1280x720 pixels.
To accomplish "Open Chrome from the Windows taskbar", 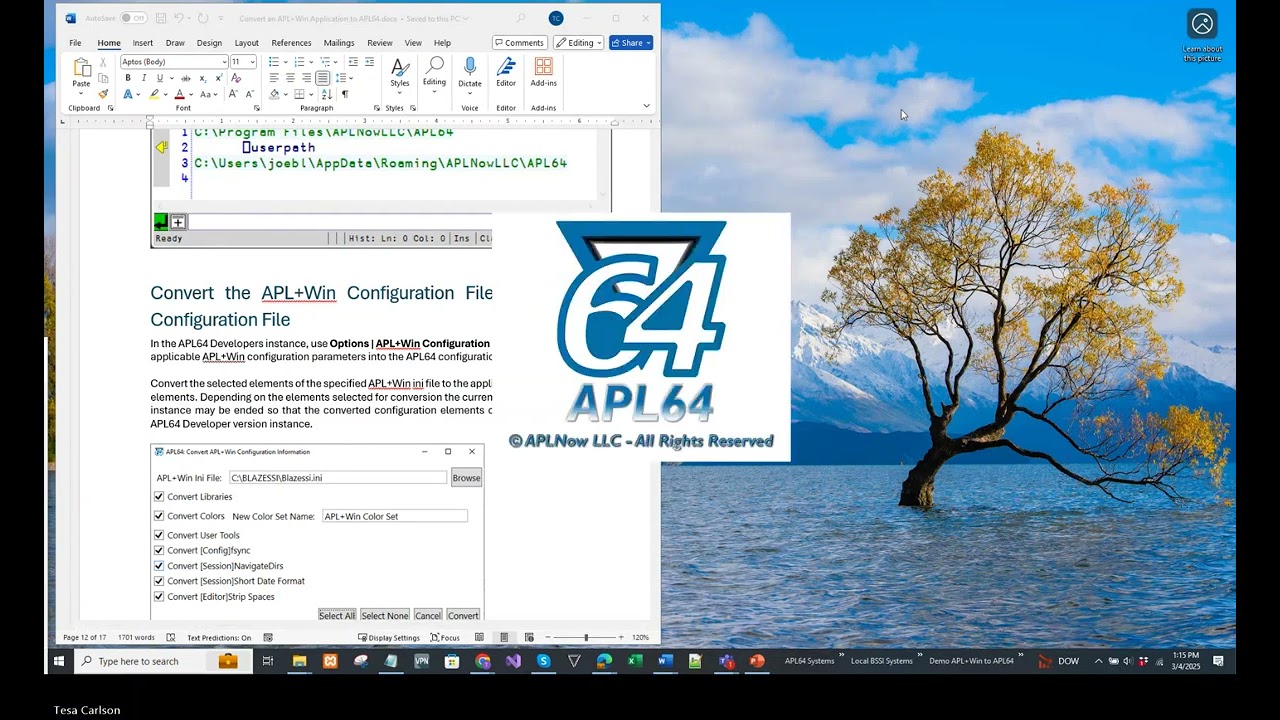I will pos(483,661).
